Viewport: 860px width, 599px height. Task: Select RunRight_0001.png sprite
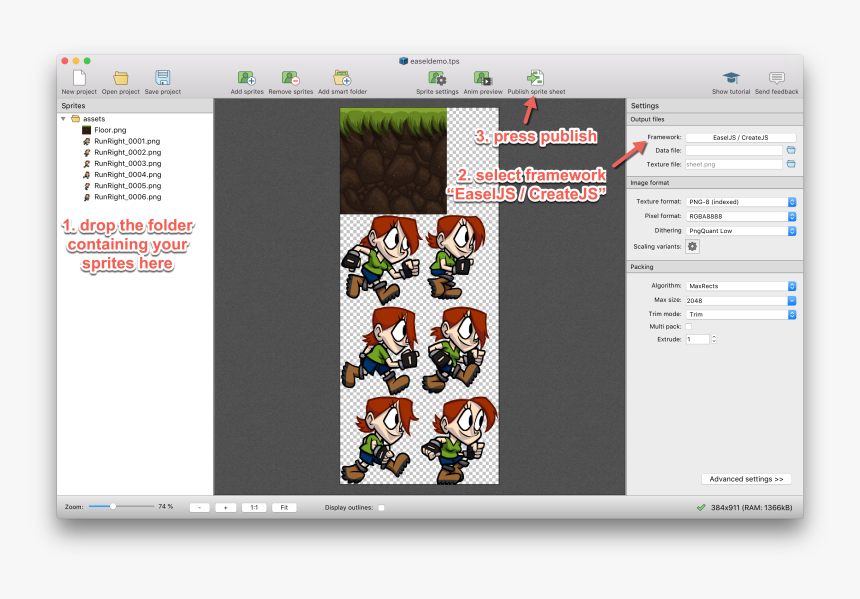[127, 141]
